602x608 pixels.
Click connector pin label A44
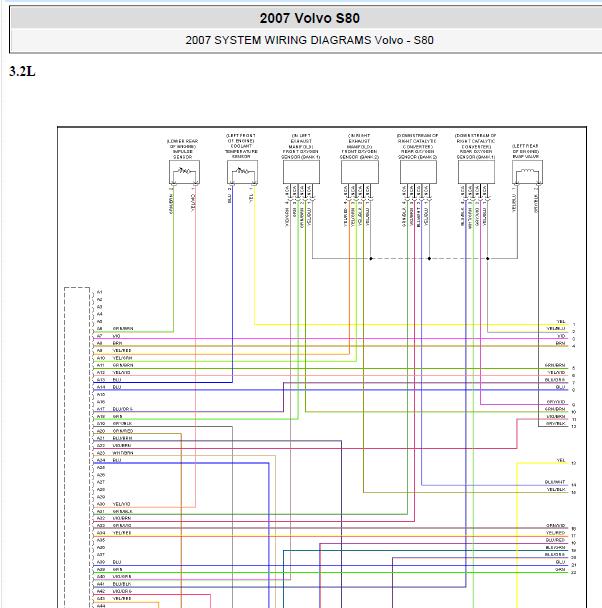pos(101,606)
